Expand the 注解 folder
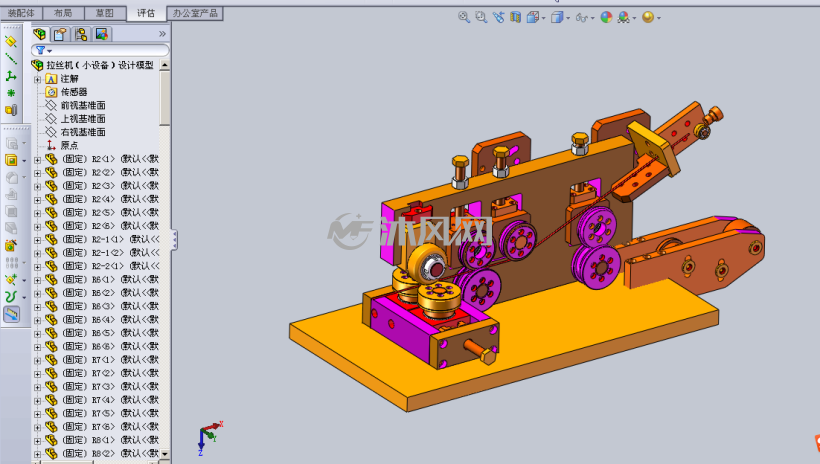820x464 pixels. coord(38,79)
